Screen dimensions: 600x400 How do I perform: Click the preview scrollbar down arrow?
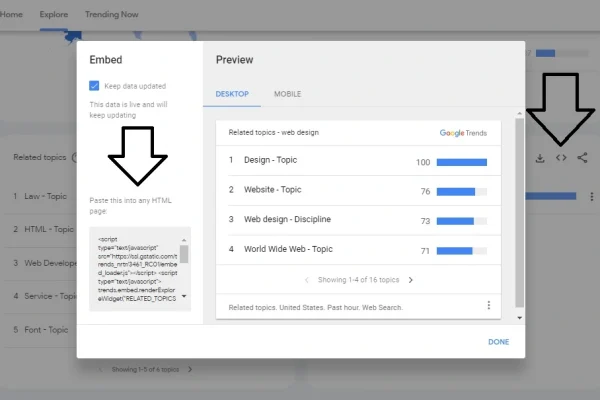tap(519, 318)
